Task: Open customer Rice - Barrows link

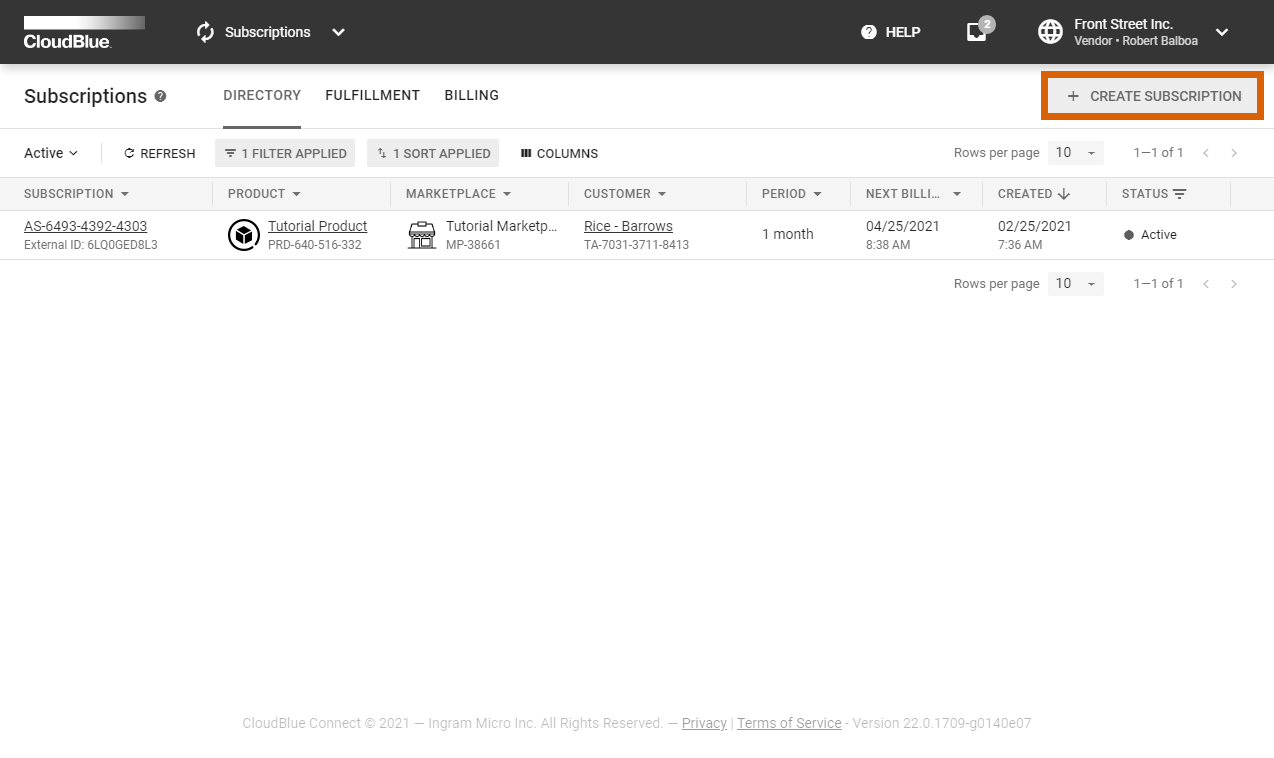Action: [x=628, y=226]
